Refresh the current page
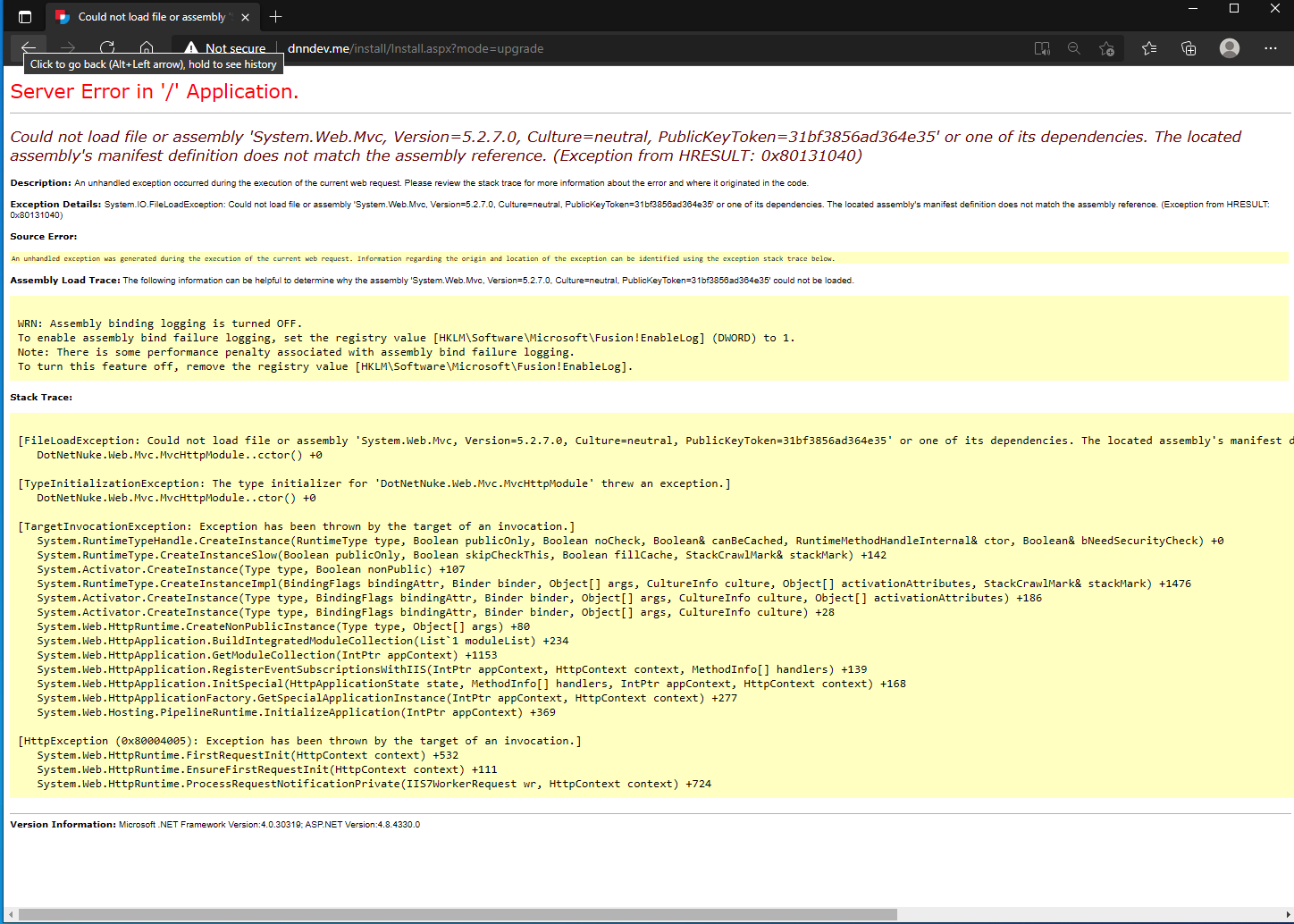 [107, 48]
